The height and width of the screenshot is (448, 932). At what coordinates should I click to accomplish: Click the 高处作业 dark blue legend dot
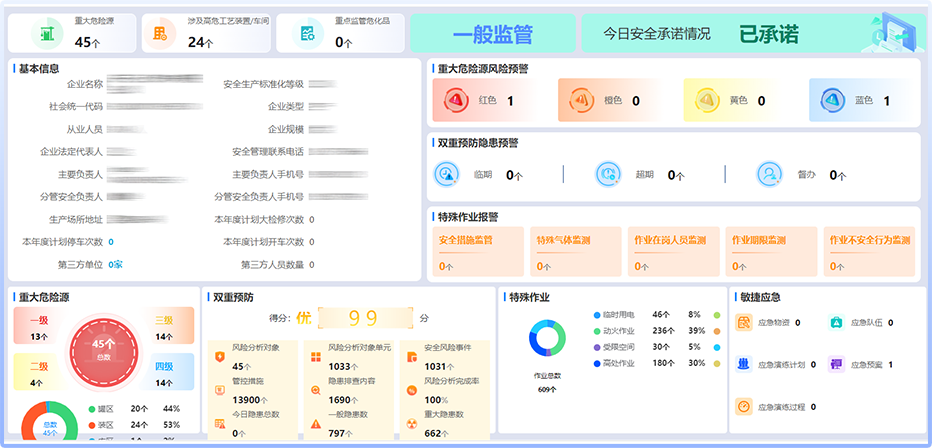tap(597, 364)
